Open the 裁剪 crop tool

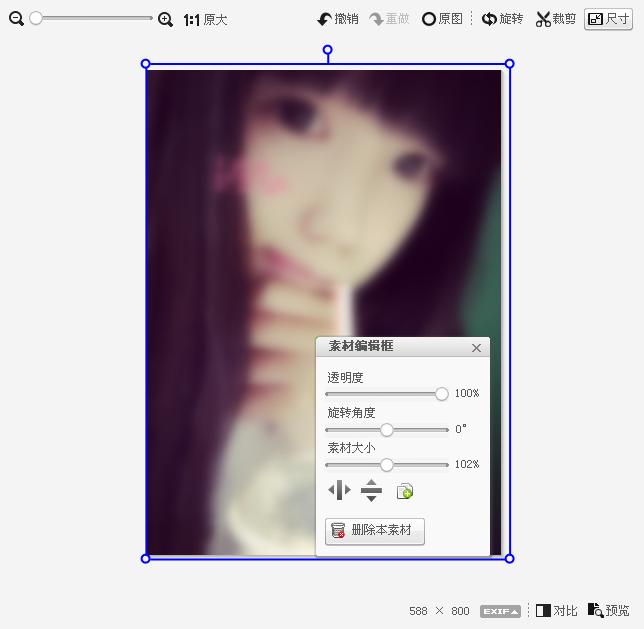555,19
